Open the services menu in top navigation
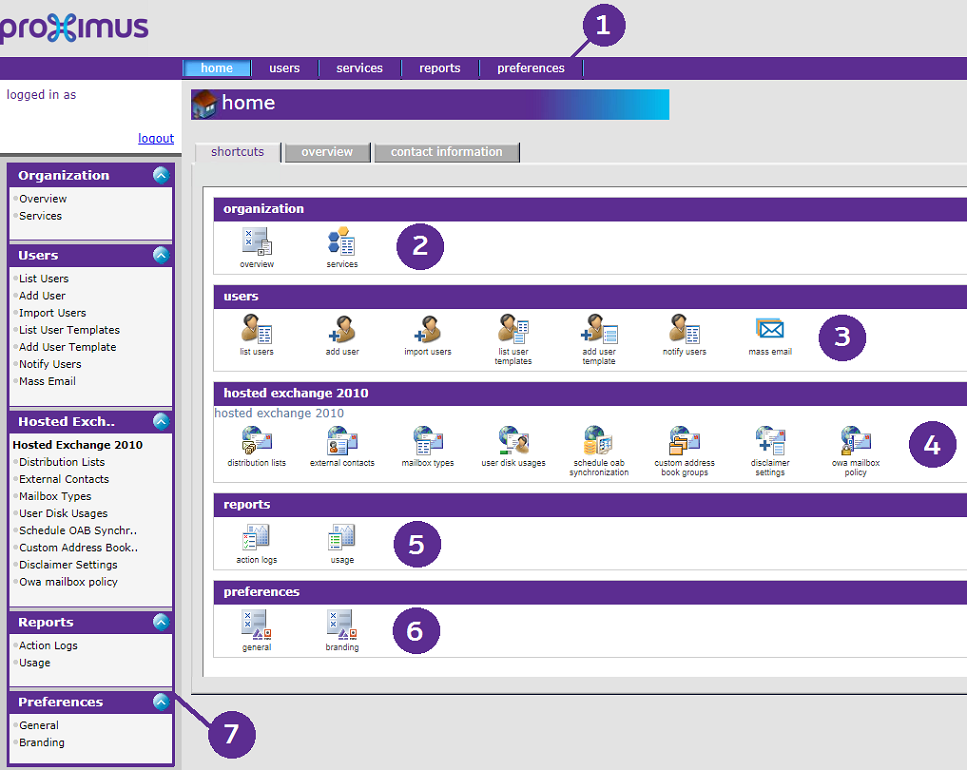The width and height of the screenshot is (967, 770). click(359, 68)
